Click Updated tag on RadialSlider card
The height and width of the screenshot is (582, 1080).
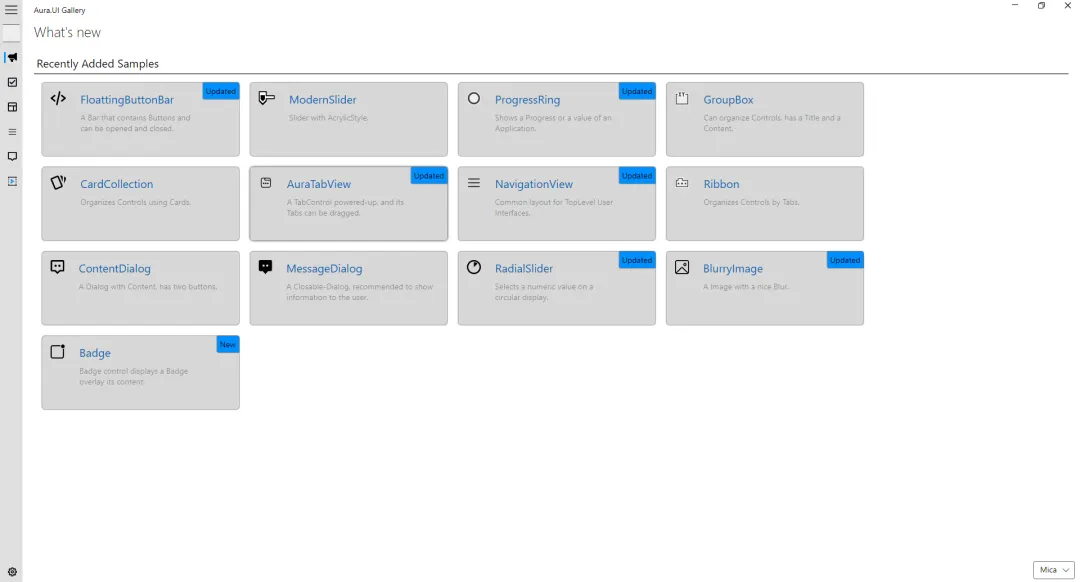coord(636,260)
